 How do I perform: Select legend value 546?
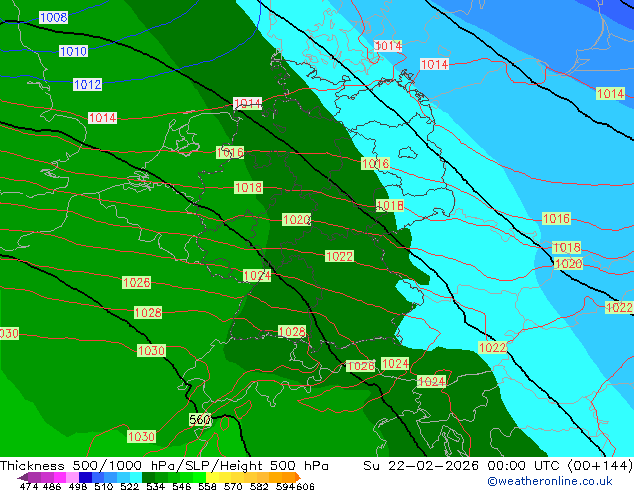point(181,486)
